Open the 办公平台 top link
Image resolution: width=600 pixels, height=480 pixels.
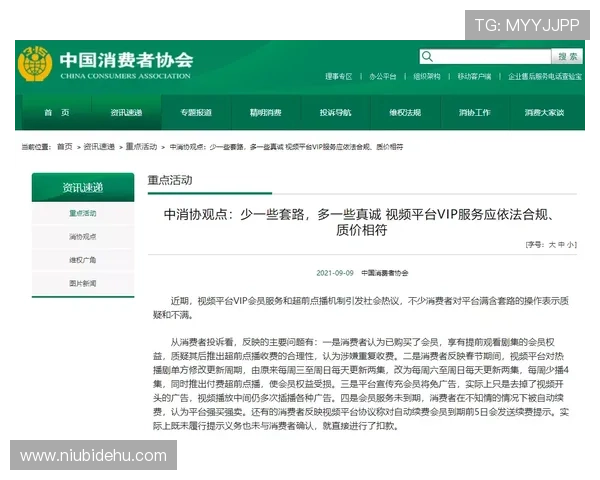pyautogui.click(x=383, y=77)
